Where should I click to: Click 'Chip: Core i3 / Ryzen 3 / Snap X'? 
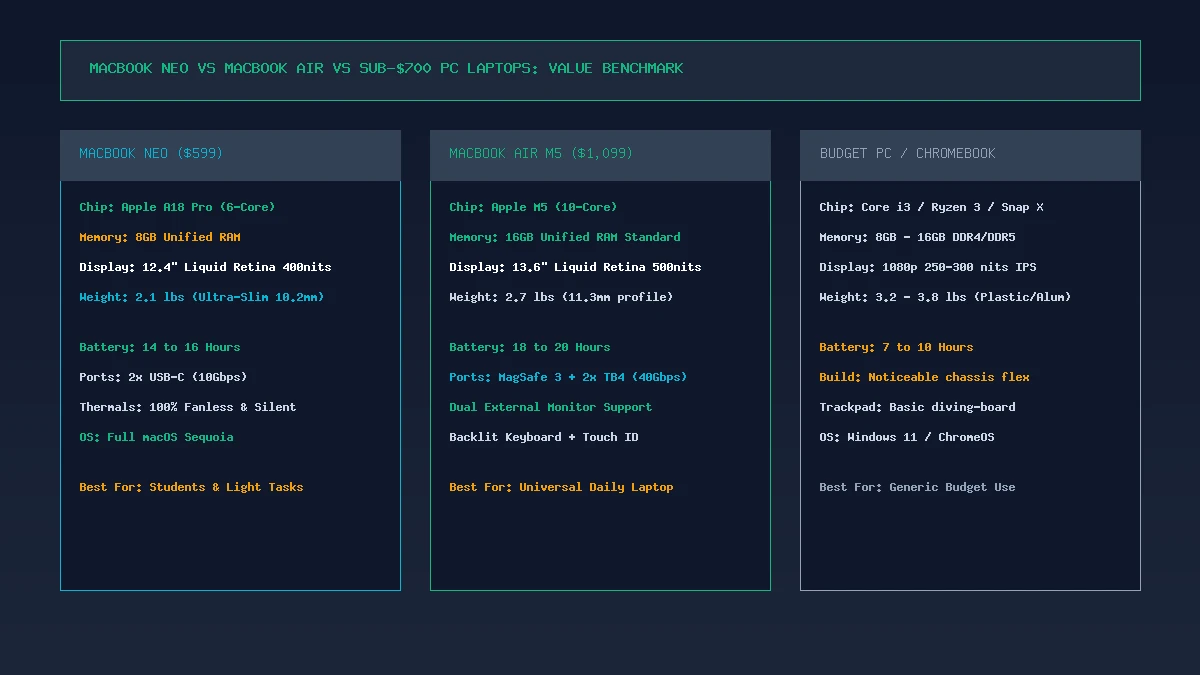tap(931, 207)
